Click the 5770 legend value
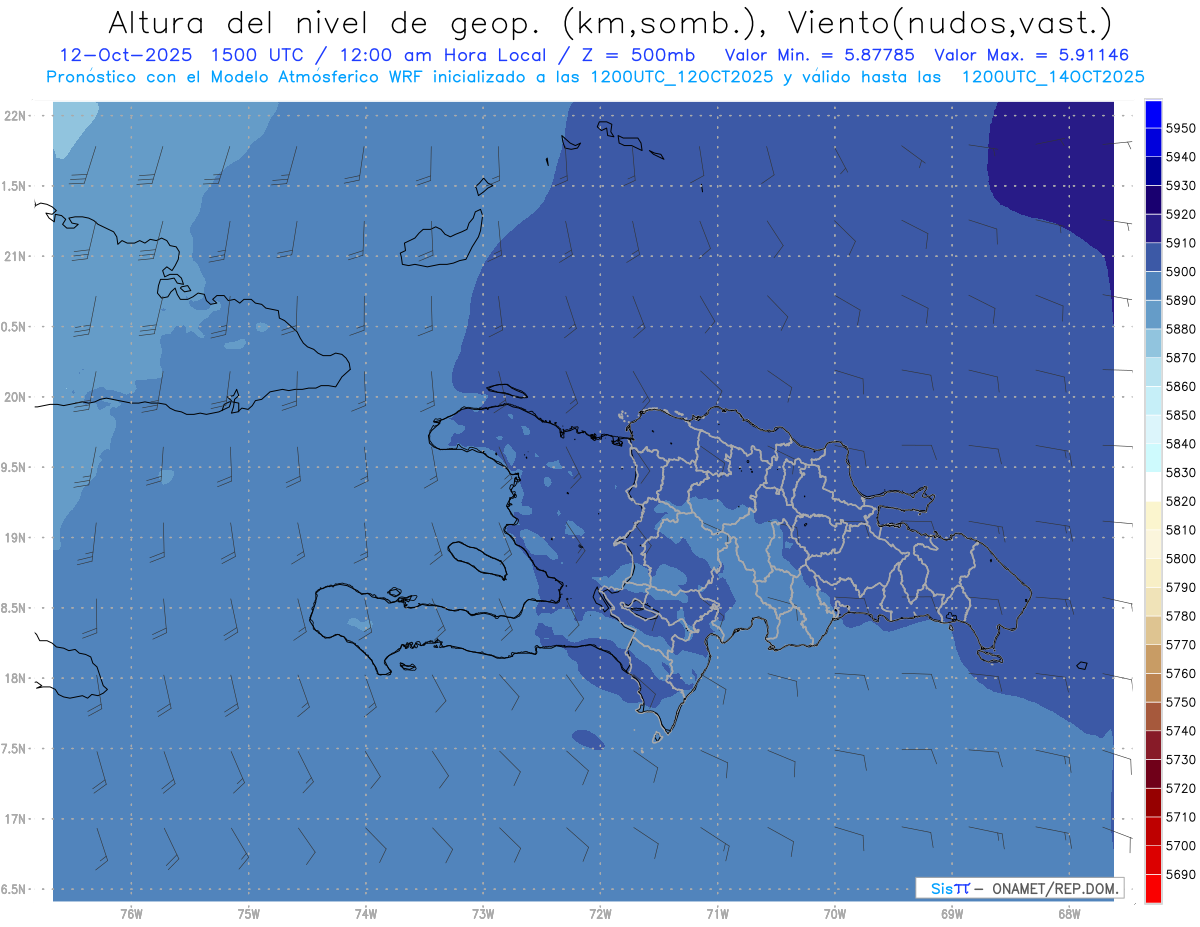The image size is (1200, 927). point(1180,645)
